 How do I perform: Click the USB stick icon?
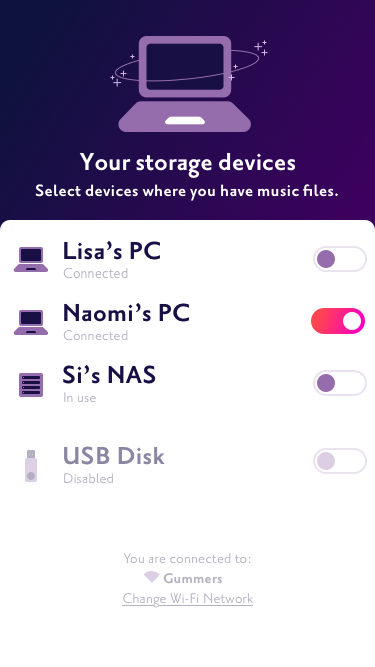tap(31, 466)
